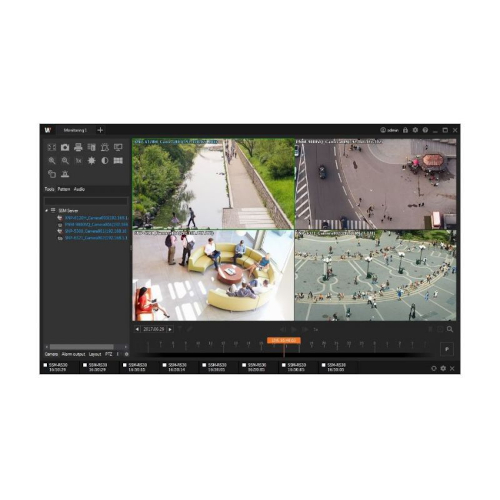This screenshot has width=500, height=500.
Task: Switch to the Pattern tab
Action: (64, 189)
